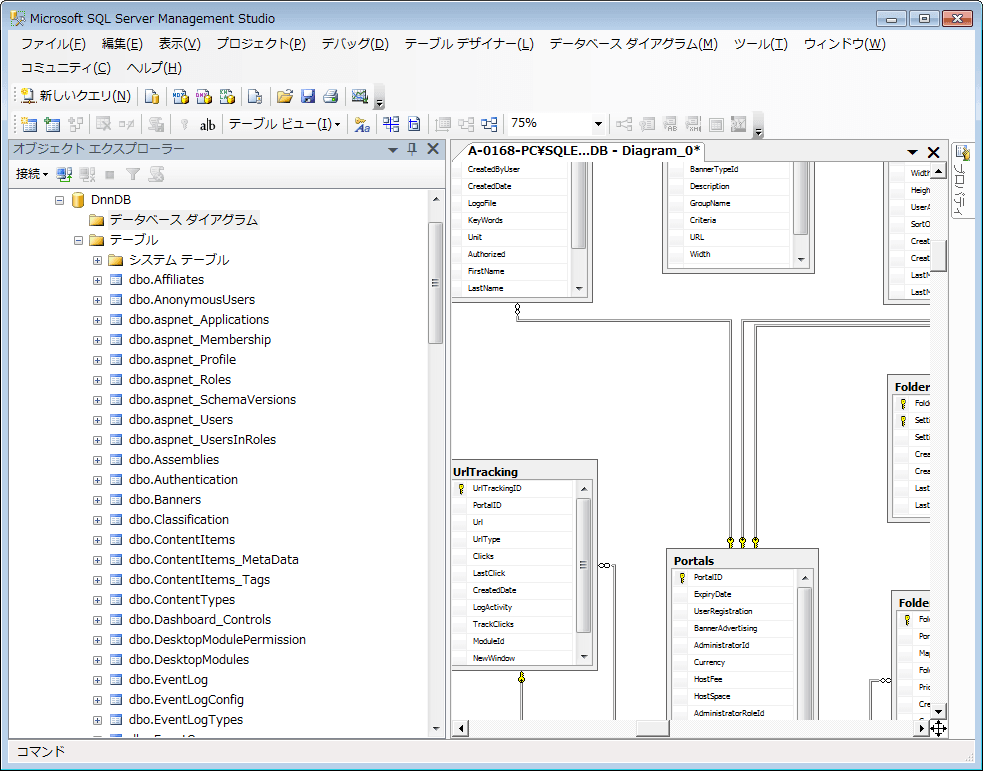Expand the システム テーブル folder
Viewport: 983px width, 771px height.
coord(97,260)
